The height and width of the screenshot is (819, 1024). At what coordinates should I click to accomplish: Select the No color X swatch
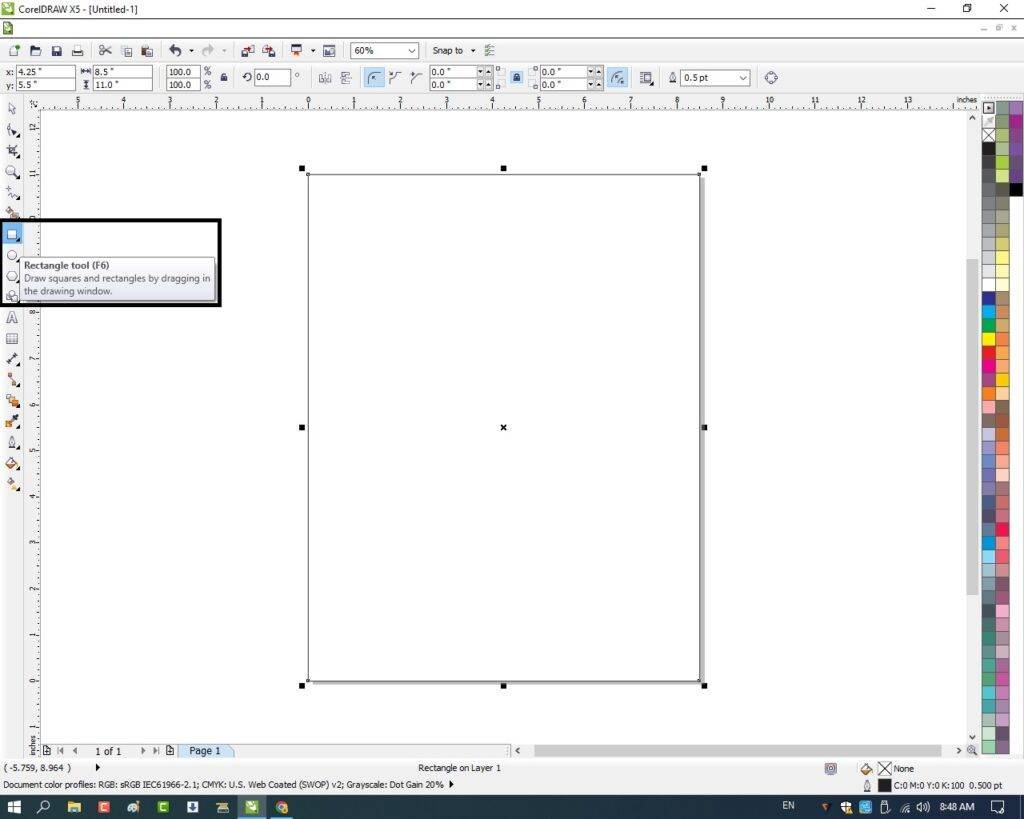[989, 135]
